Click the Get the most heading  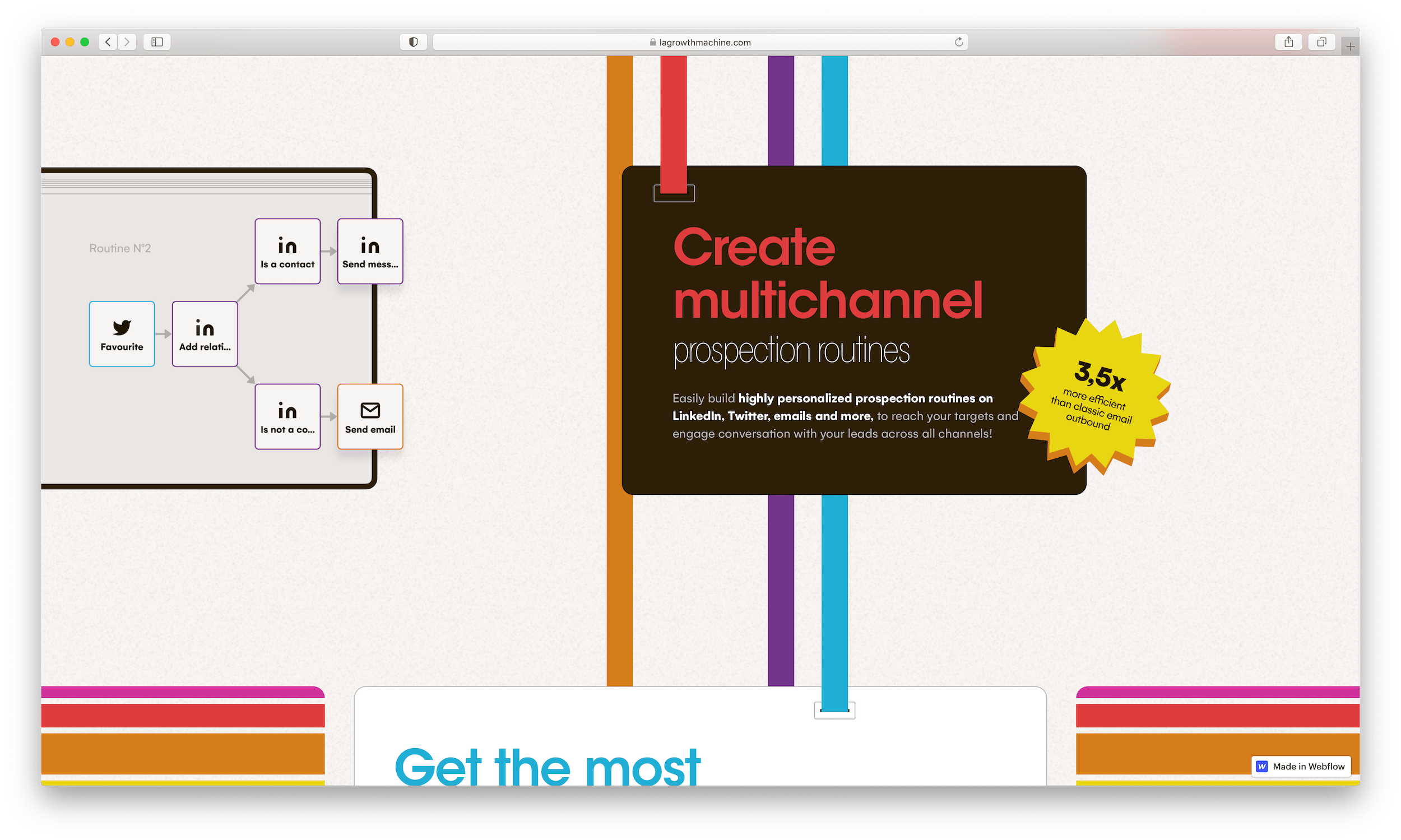[548, 767]
